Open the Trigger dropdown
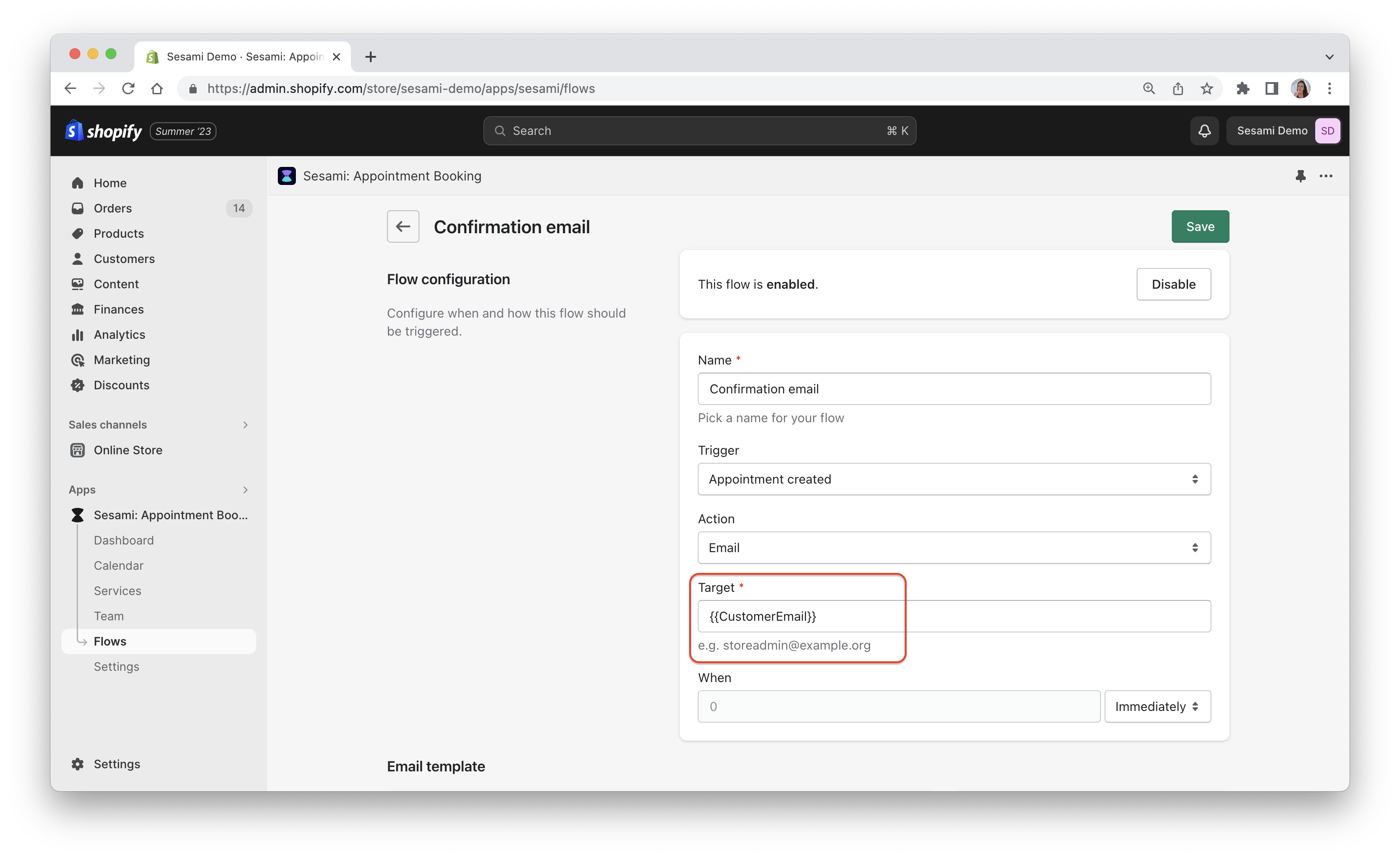This screenshot has width=1400, height=858. coord(954,479)
